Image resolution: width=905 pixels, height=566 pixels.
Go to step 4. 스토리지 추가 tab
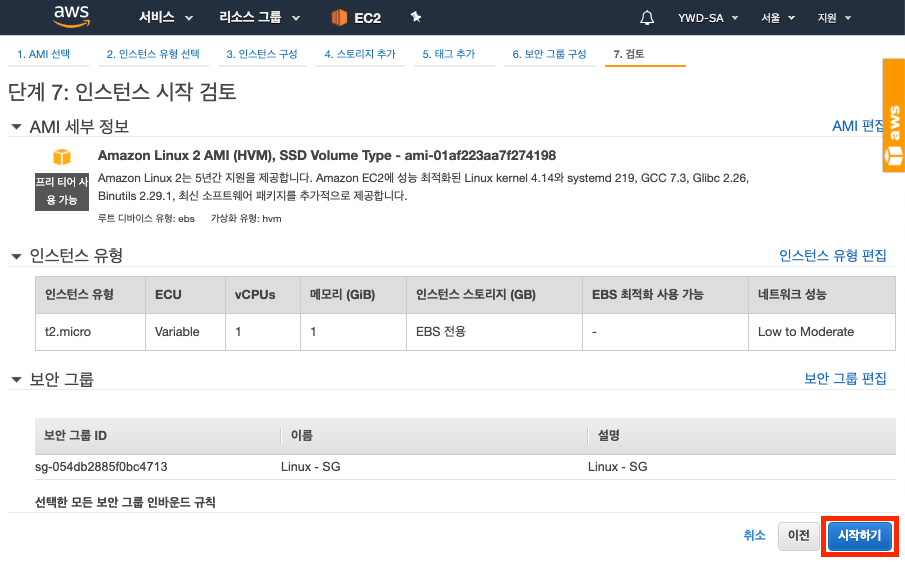pos(360,54)
